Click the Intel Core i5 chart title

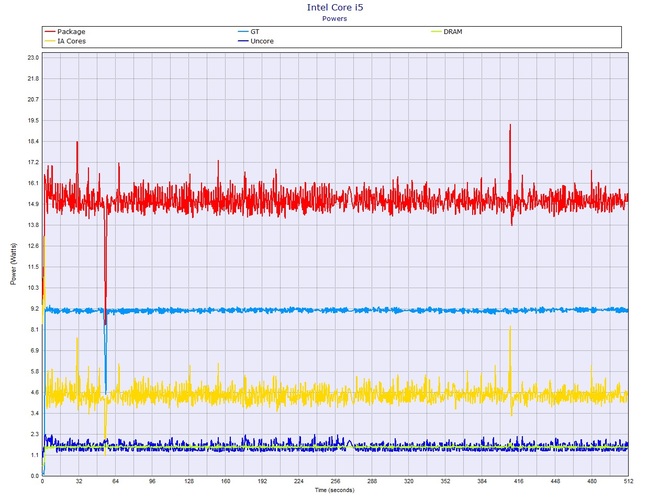pyautogui.click(x=335, y=7)
